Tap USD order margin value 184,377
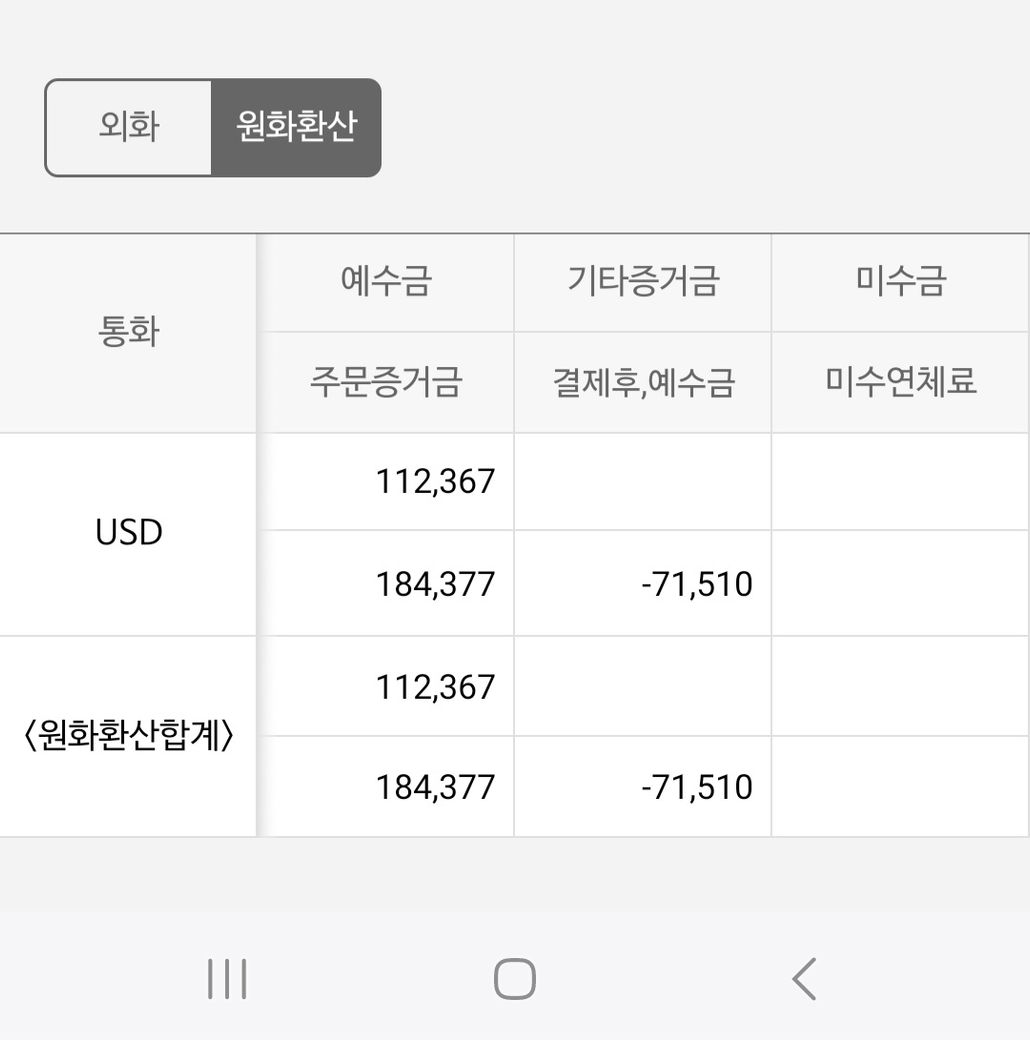The height and width of the screenshot is (1040, 1030). point(435,584)
